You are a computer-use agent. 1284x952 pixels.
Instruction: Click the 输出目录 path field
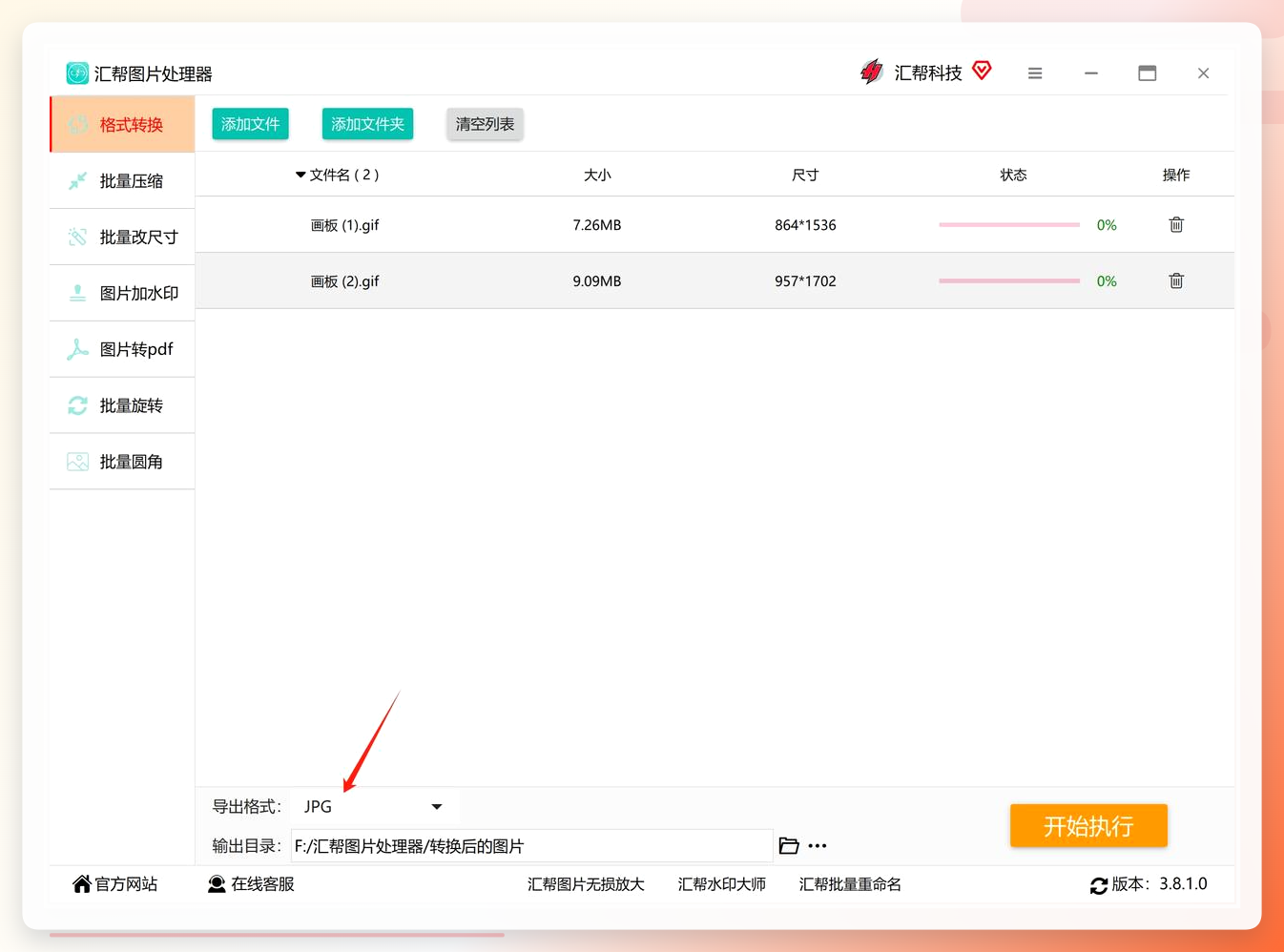531,846
